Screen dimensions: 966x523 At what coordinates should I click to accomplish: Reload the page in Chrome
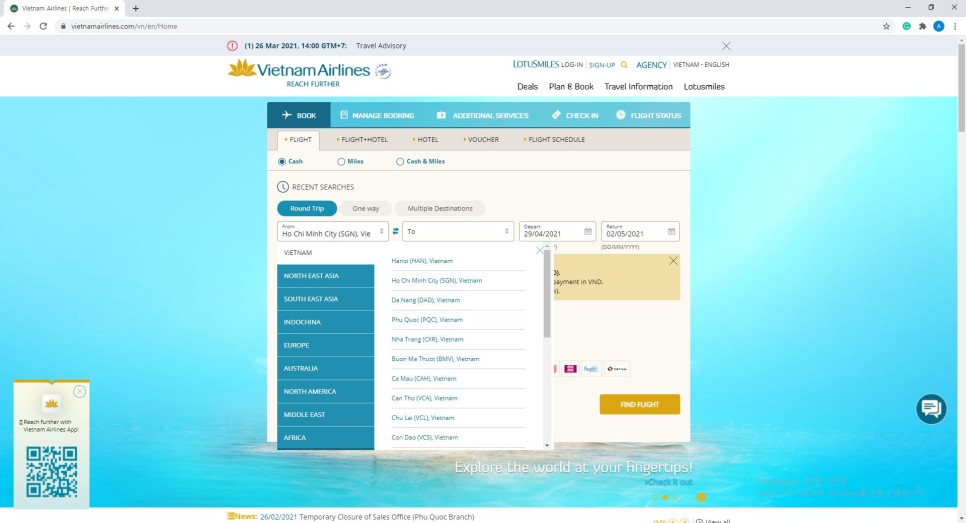(x=43, y=26)
